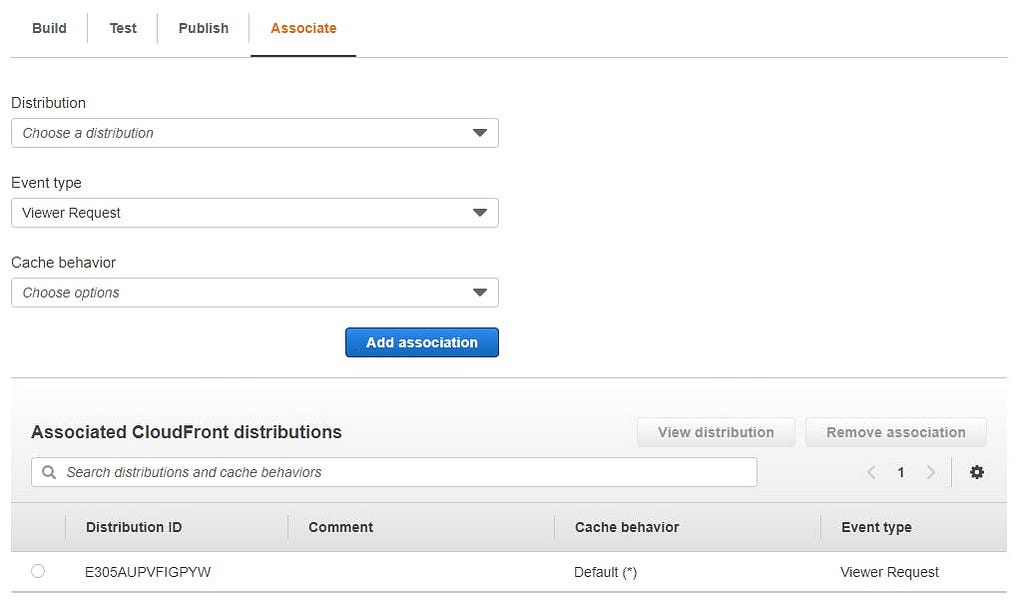The width and height of the screenshot is (1024, 615).
Task: Click the Remove association button
Action: point(896,432)
